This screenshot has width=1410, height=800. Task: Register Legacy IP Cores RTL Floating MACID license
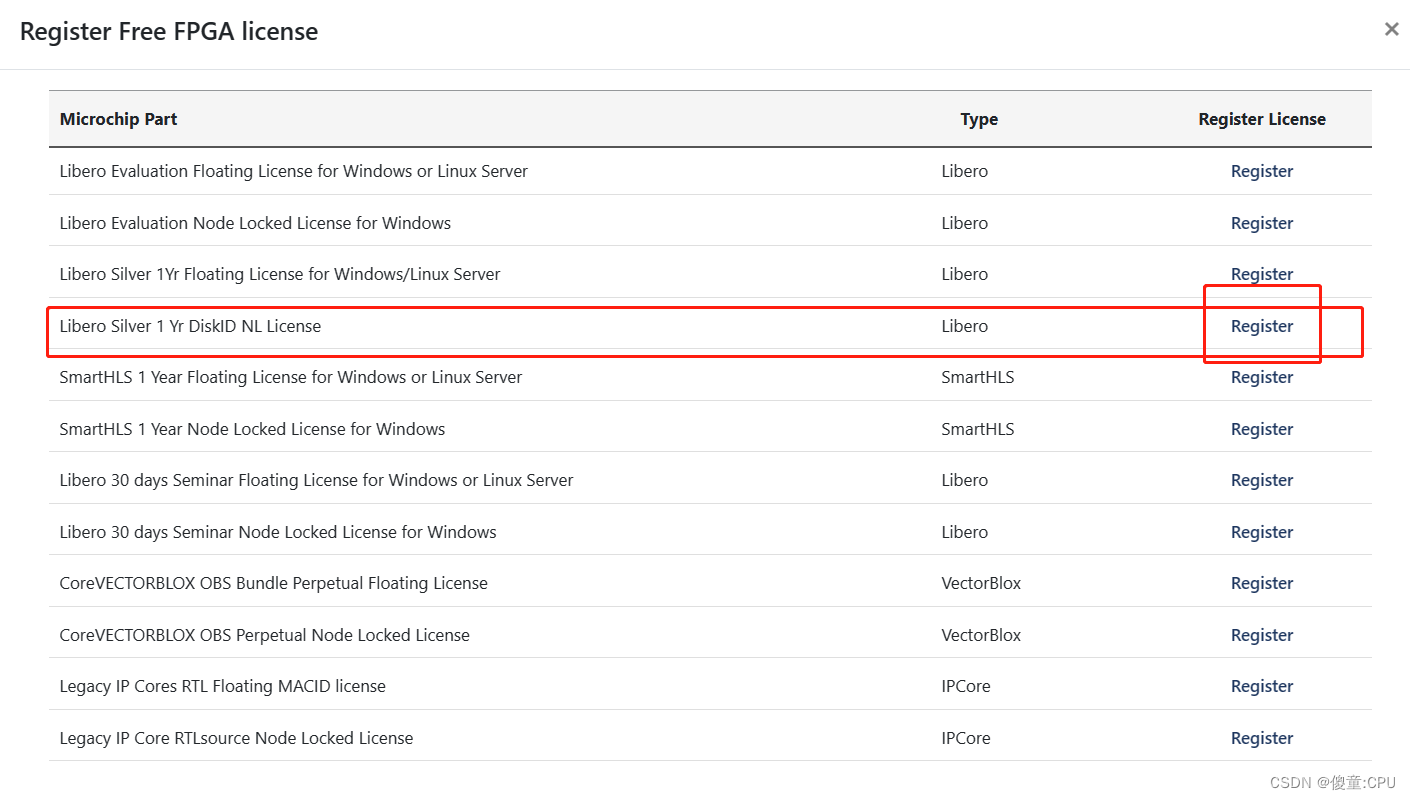click(x=1262, y=686)
